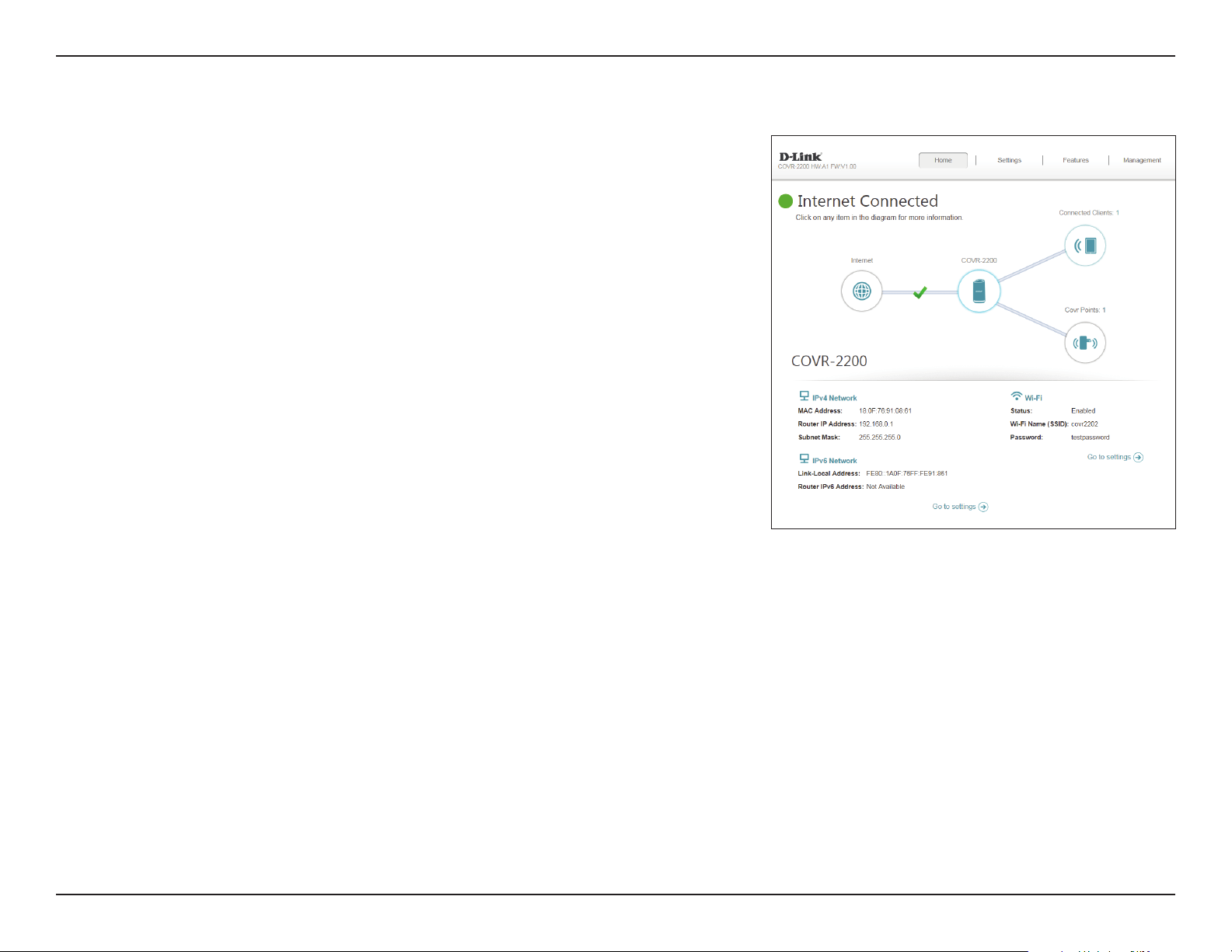Click the IPv6 Network monitor icon
Viewport: 1232px width, 952px height.
tap(804, 459)
